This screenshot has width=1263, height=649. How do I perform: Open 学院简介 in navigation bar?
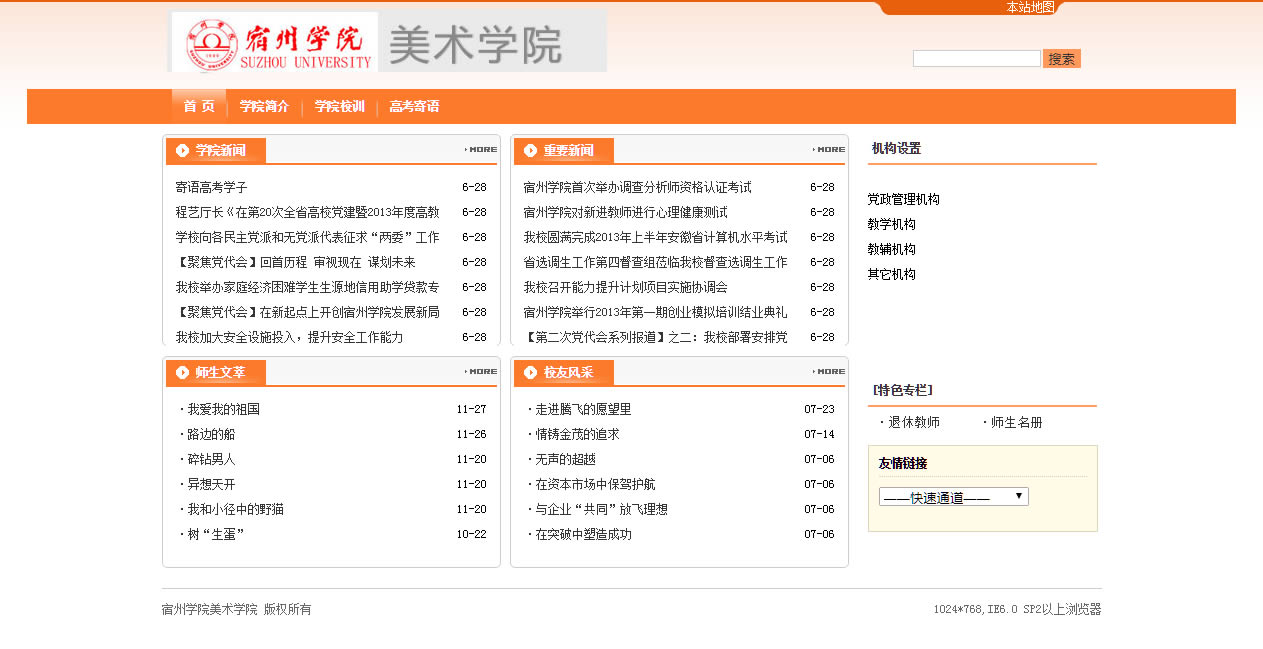click(264, 107)
